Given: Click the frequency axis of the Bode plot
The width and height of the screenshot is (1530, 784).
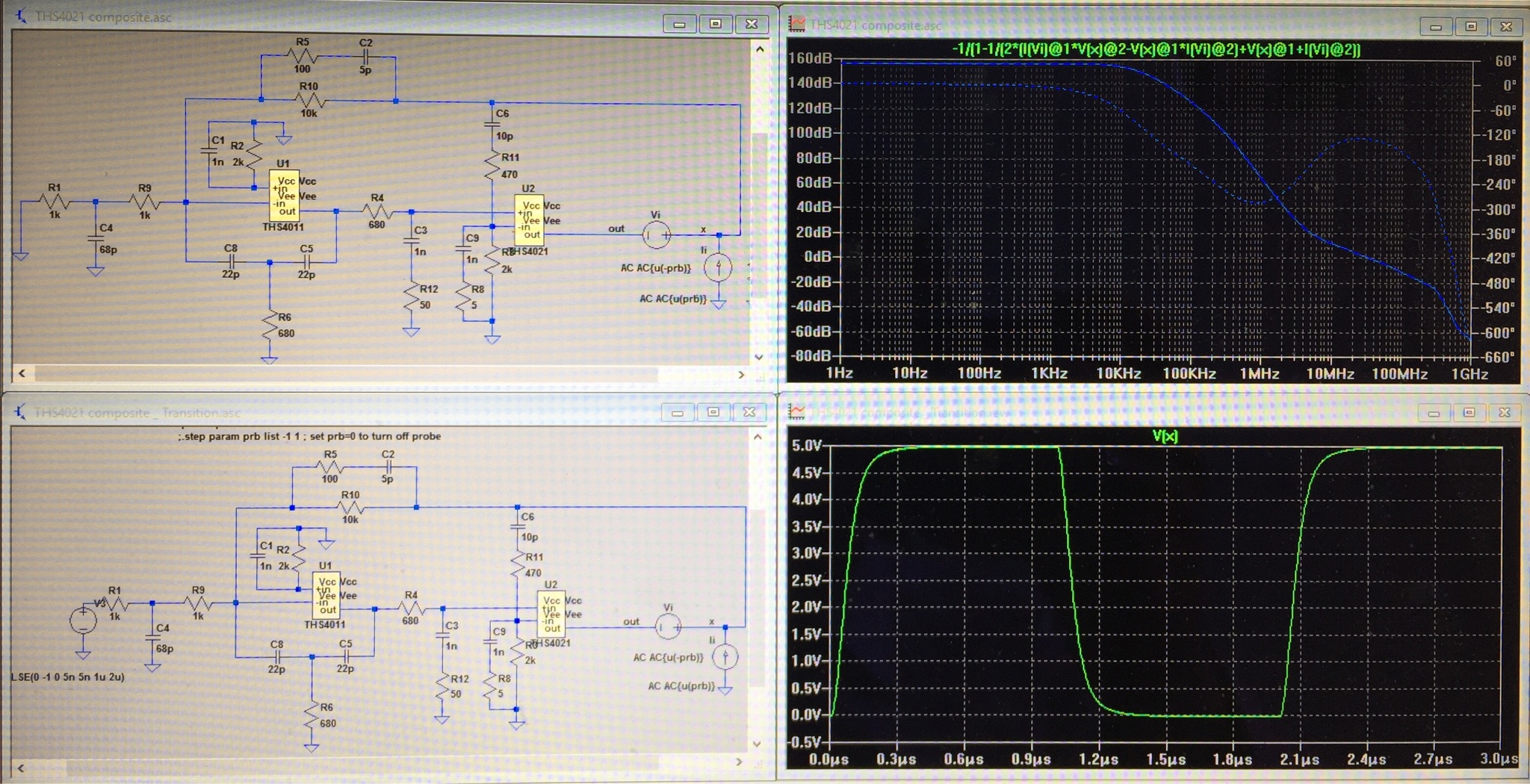Looking at the screenshot, I should 1156,373.
